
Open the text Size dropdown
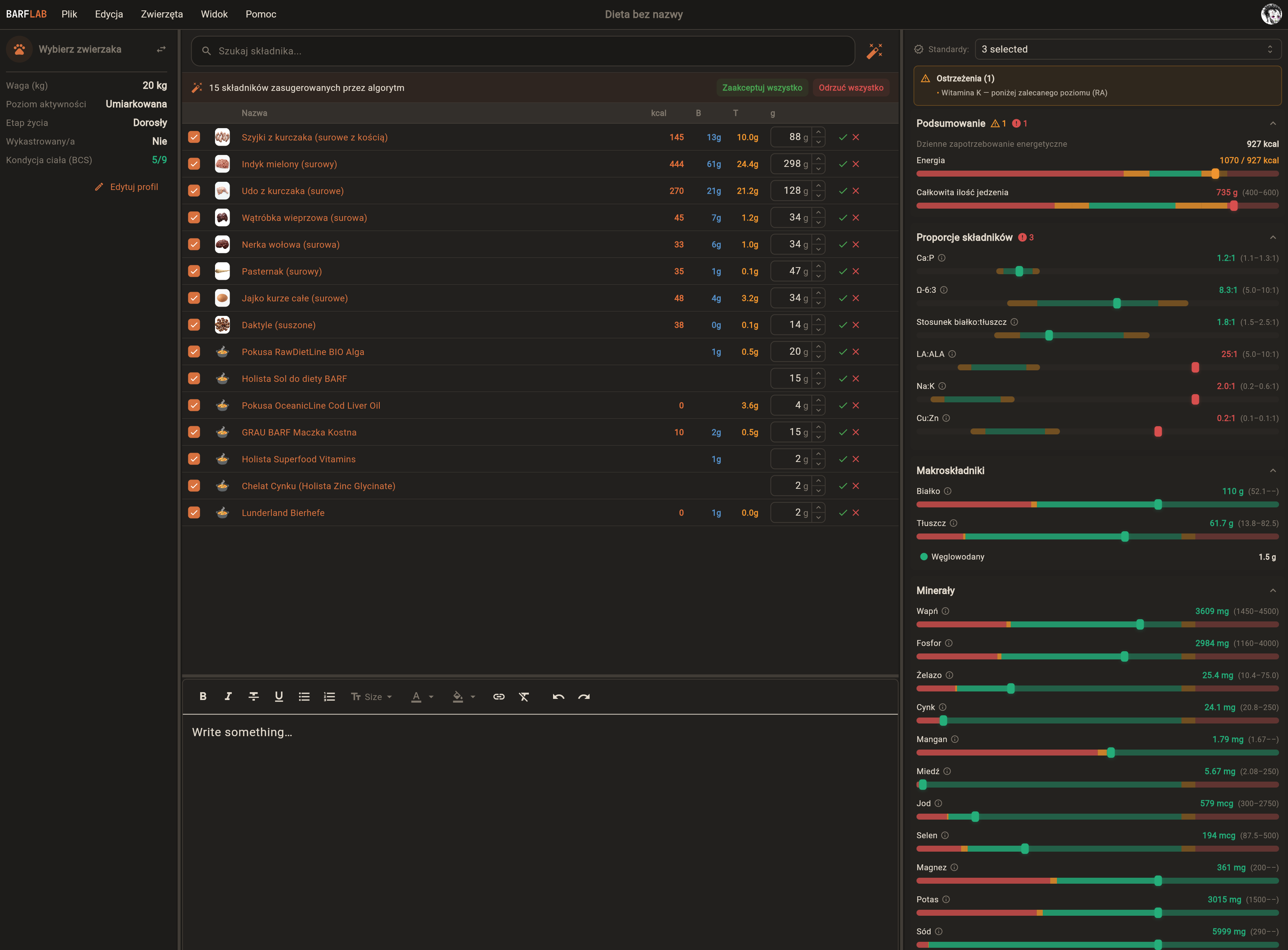tap(372, 696)
